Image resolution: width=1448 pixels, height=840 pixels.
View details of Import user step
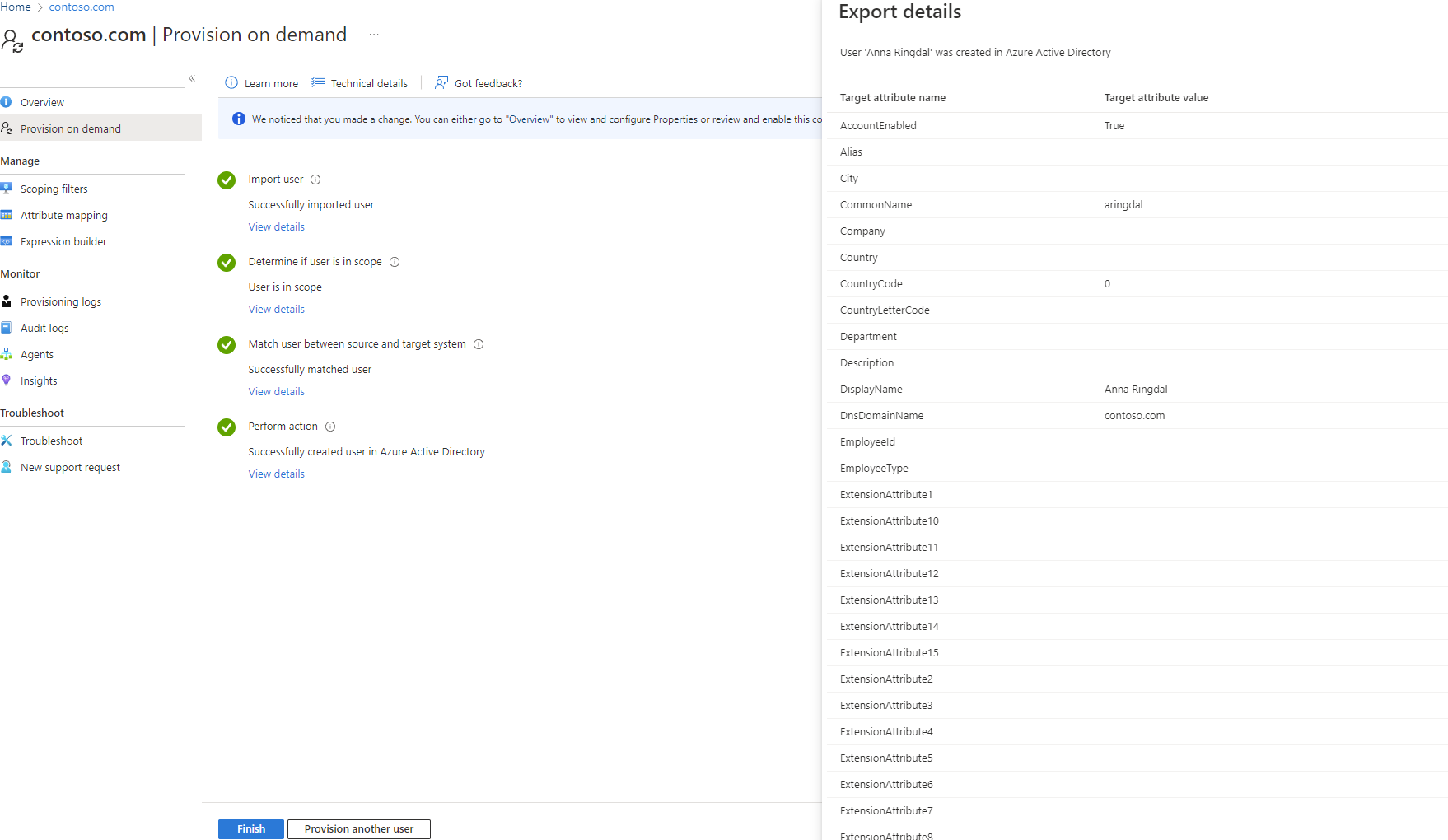[277, 227]
